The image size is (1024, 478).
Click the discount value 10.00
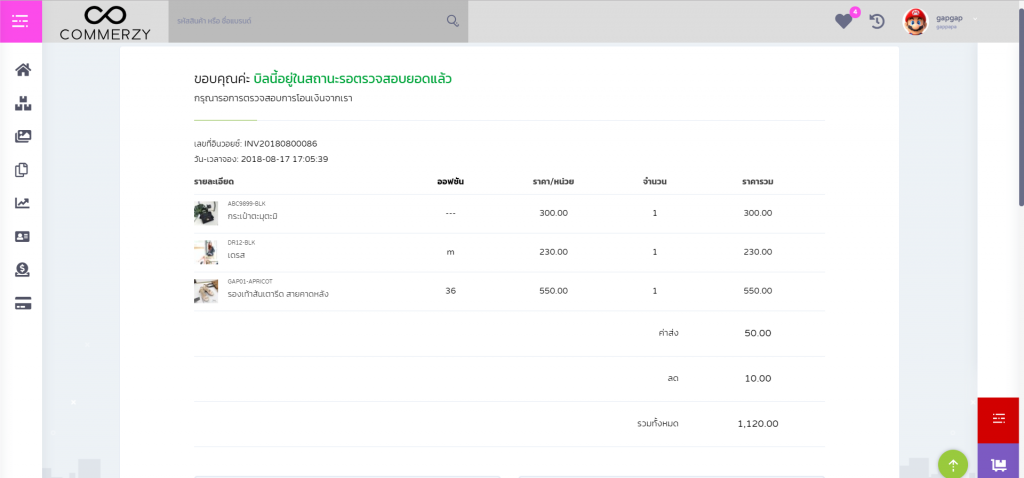click(x=758, y=378)
